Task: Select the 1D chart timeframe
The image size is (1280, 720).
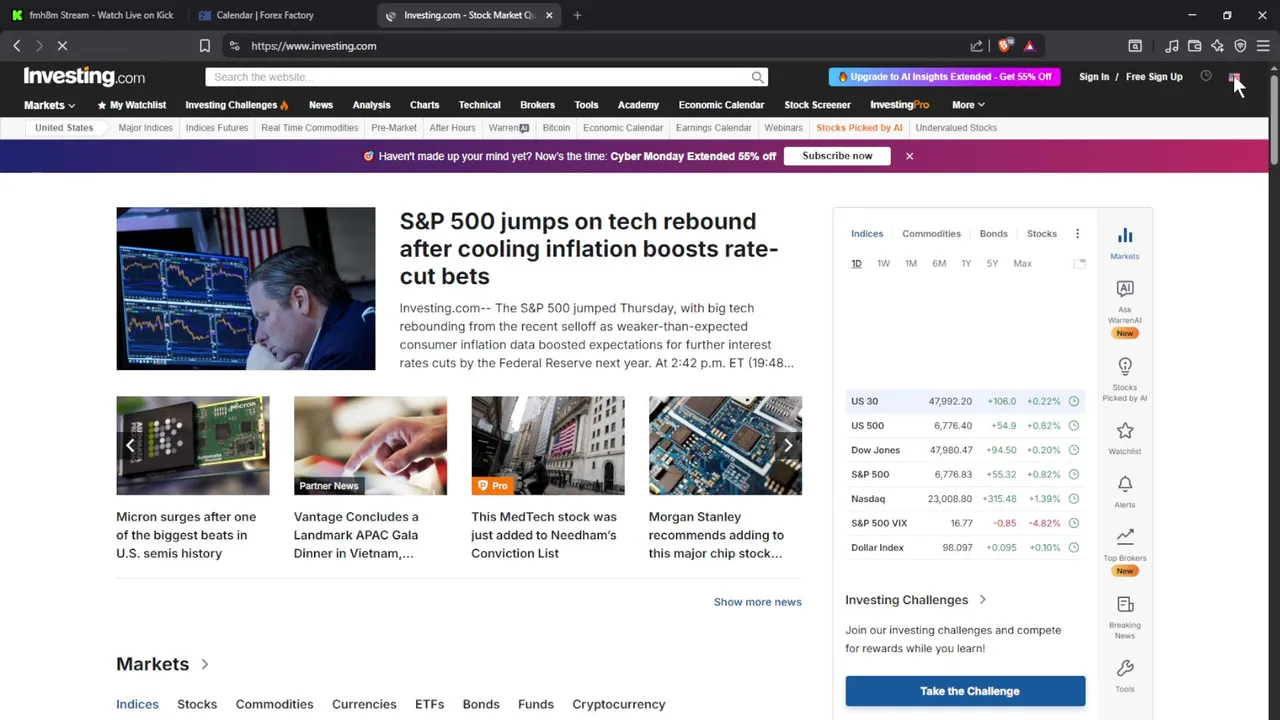Action: coord(856,263)
